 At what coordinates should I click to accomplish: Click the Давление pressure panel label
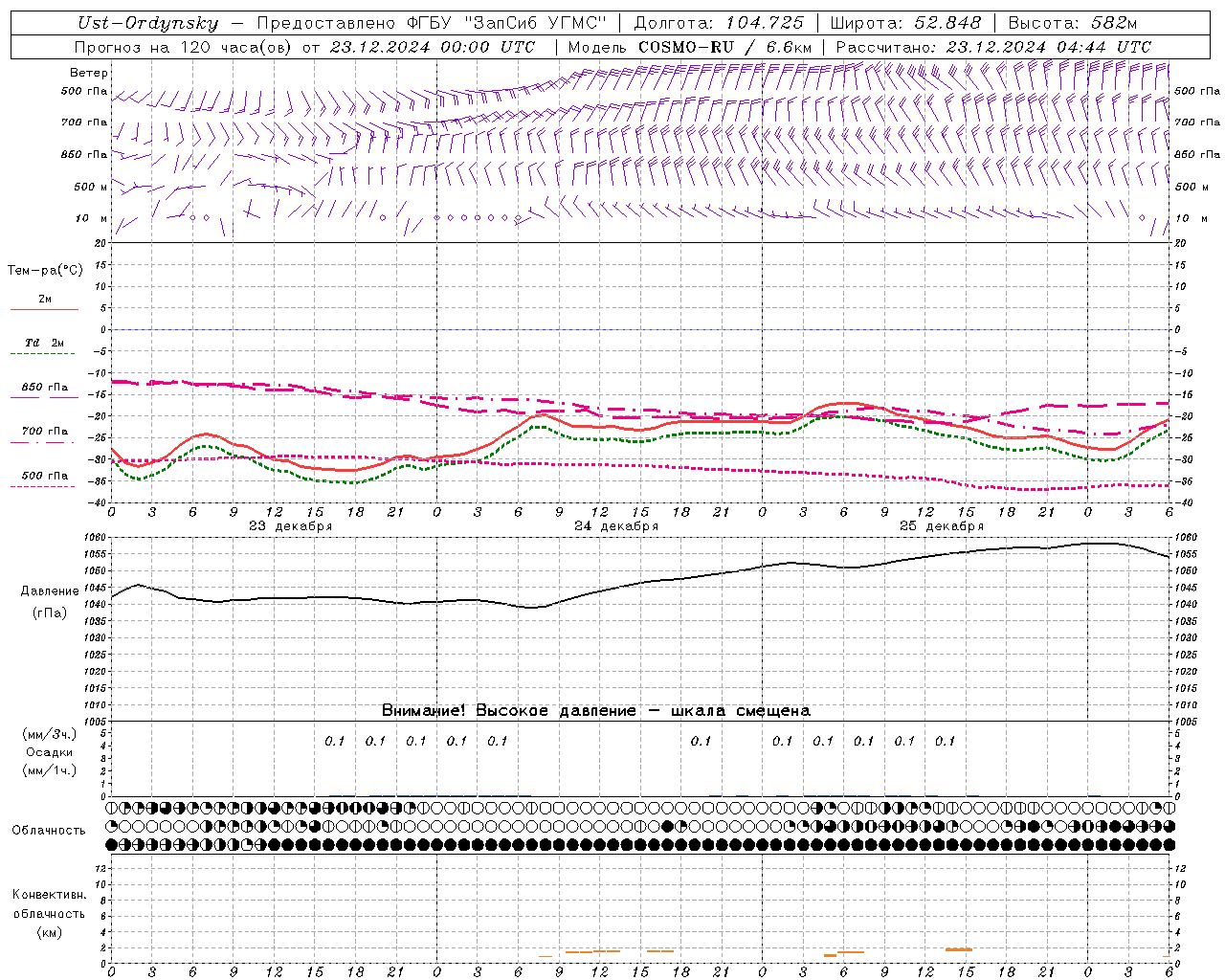[50, 591]
